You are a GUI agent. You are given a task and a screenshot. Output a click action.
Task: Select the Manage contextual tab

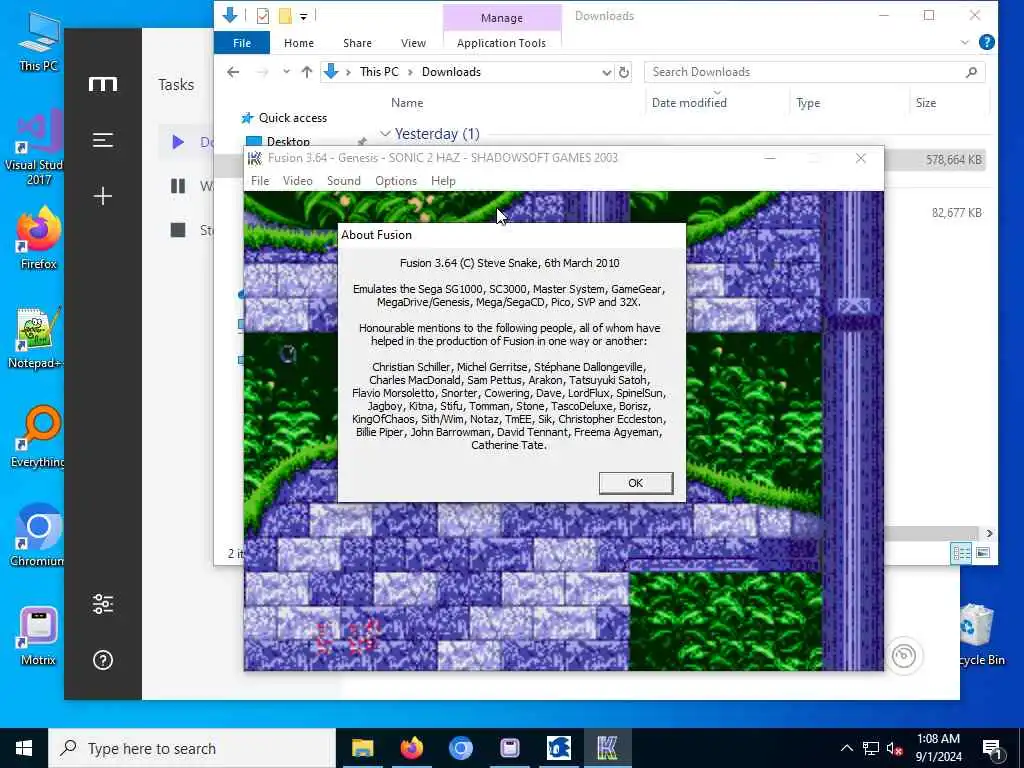pos(502,18)
